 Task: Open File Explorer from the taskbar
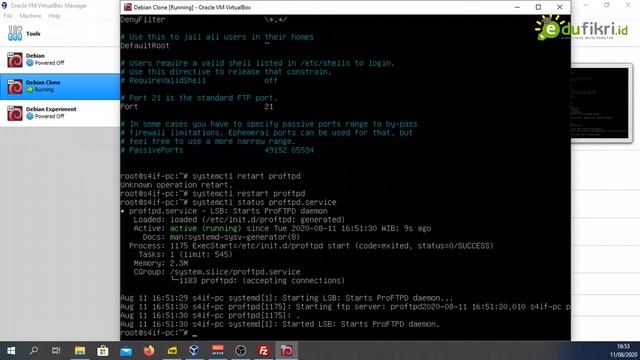coord(80,351)
